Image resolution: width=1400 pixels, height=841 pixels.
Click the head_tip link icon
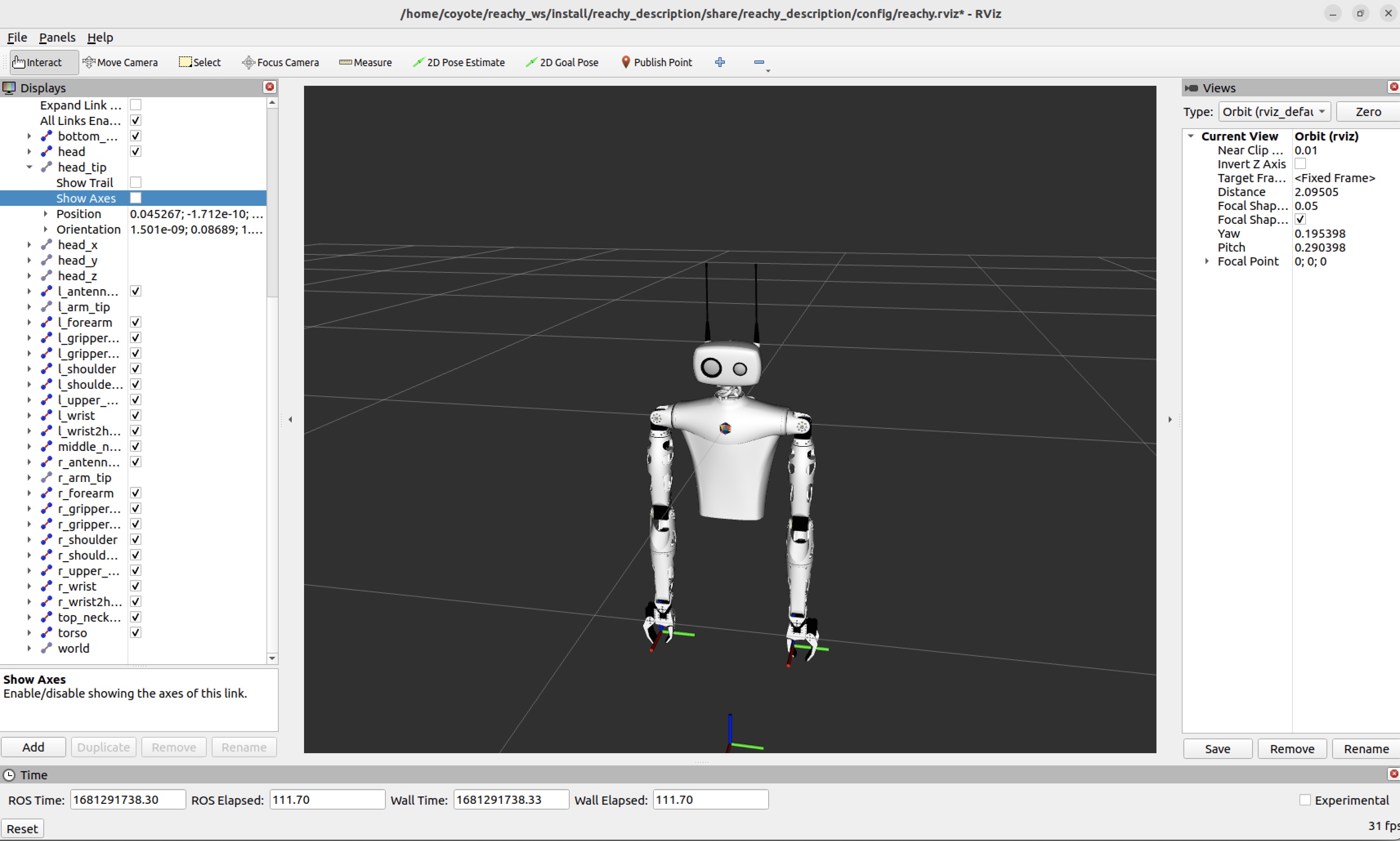(x=47, y=167)
